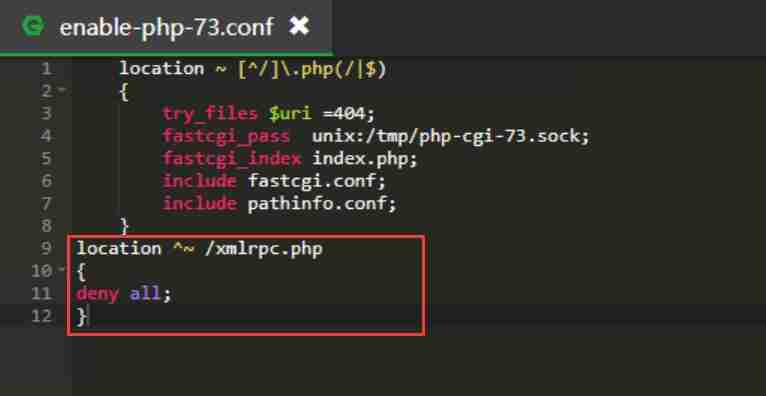Click on fastcgi_index keyword
This screenshot has width=766, height=396.
(232, 159)
